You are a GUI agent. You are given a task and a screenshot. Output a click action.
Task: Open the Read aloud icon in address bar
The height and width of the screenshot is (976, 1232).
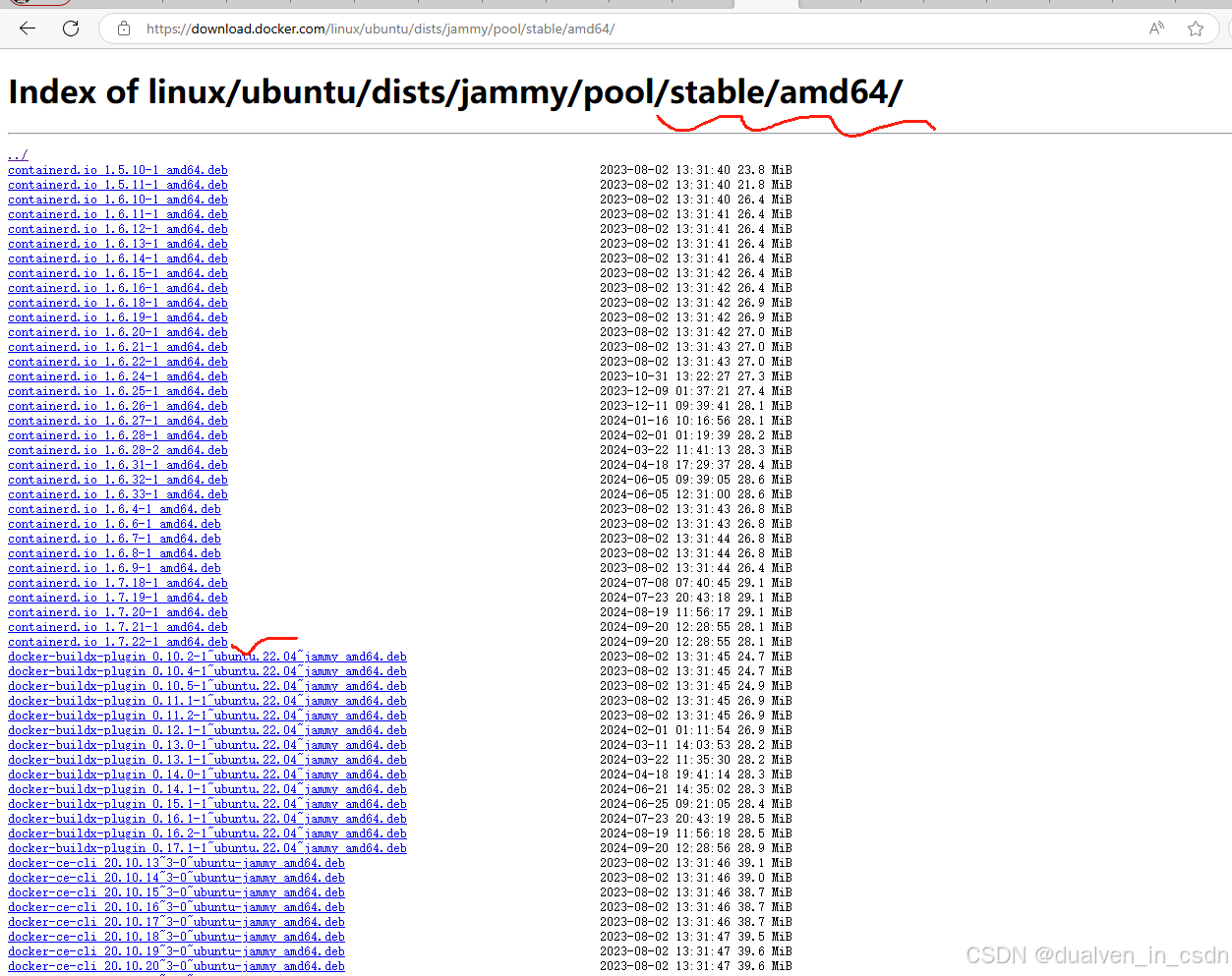(x=1156, y=29)
